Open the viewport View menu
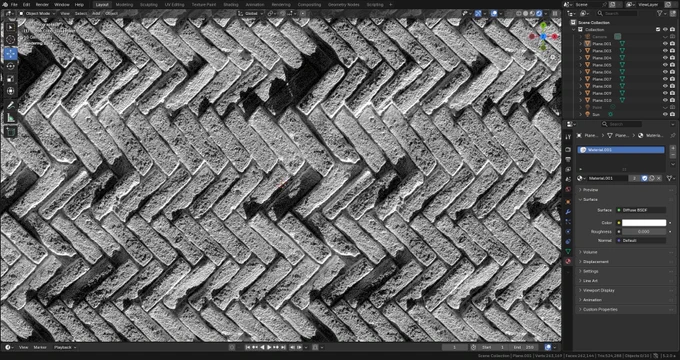Viewport: 680px width, 360px height. (x=65, y=13)
